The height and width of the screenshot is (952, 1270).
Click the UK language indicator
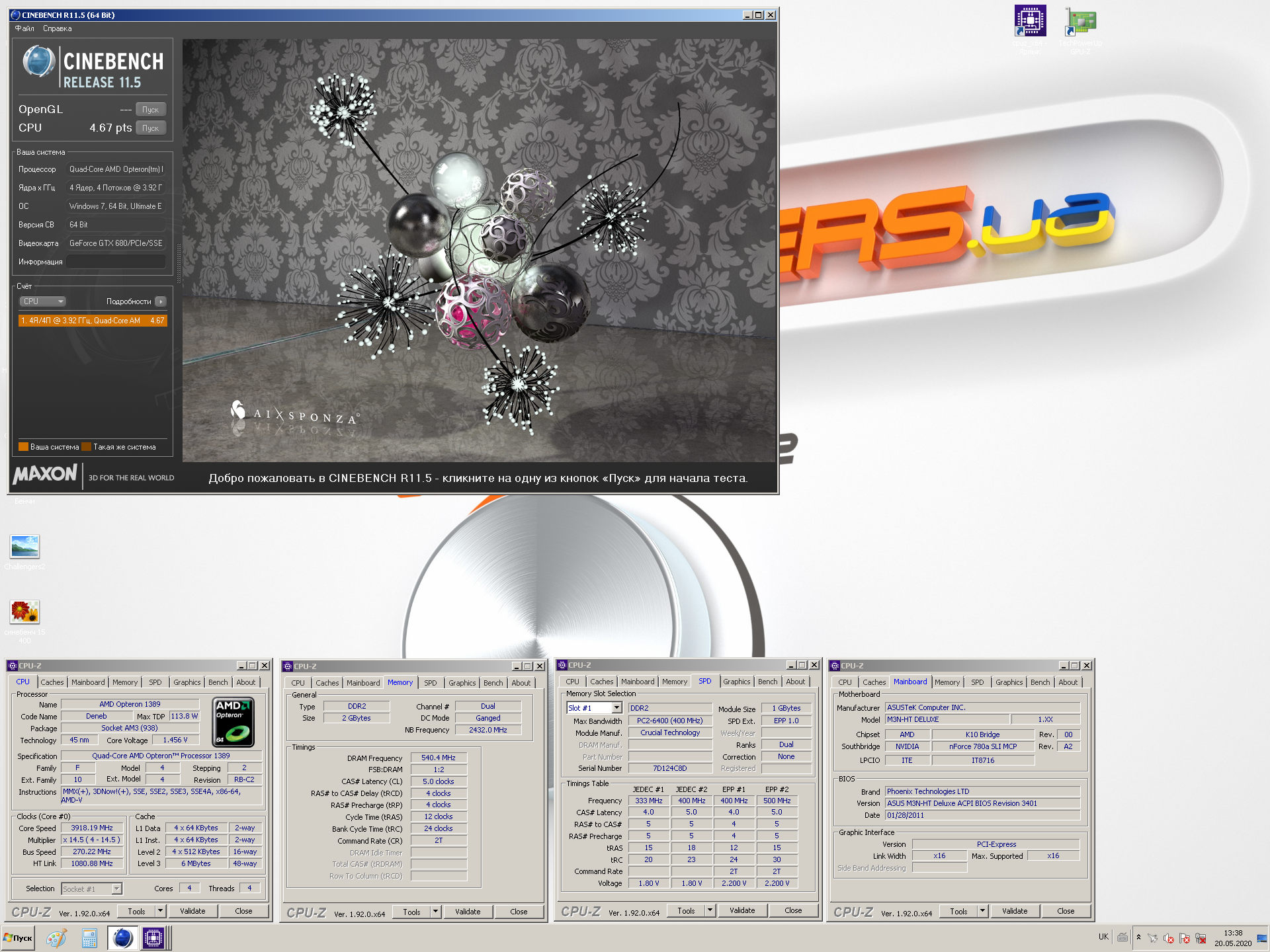tap(1103, 937)
